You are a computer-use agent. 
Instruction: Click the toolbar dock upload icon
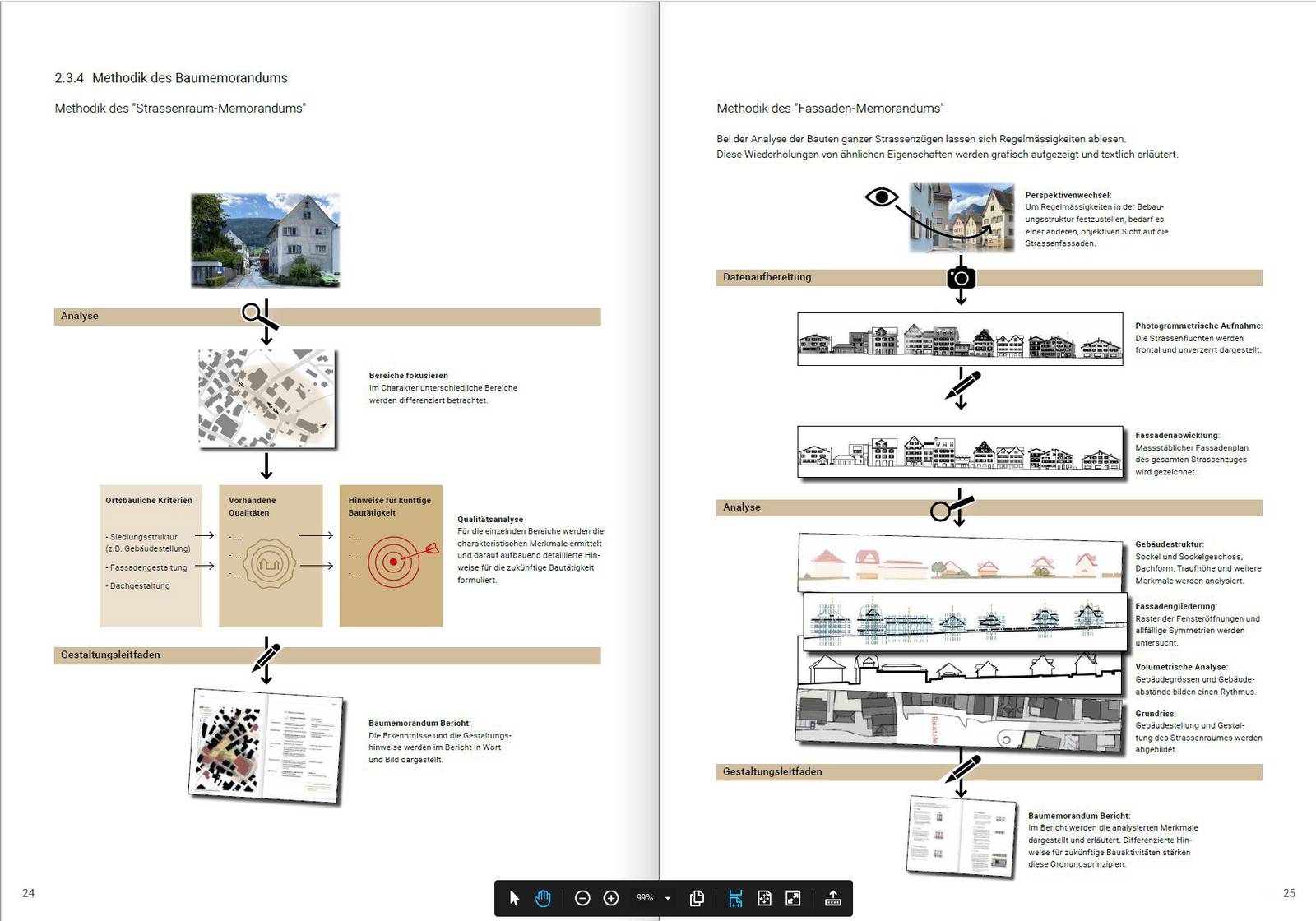832,898
